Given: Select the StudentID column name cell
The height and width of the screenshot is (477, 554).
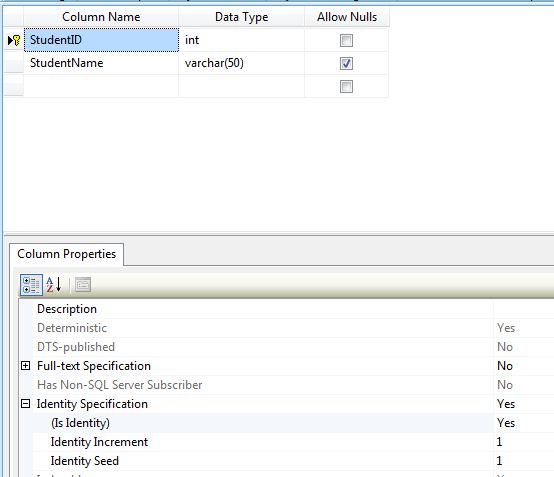Looking at the screenshot, I should (x=101, y=40).
